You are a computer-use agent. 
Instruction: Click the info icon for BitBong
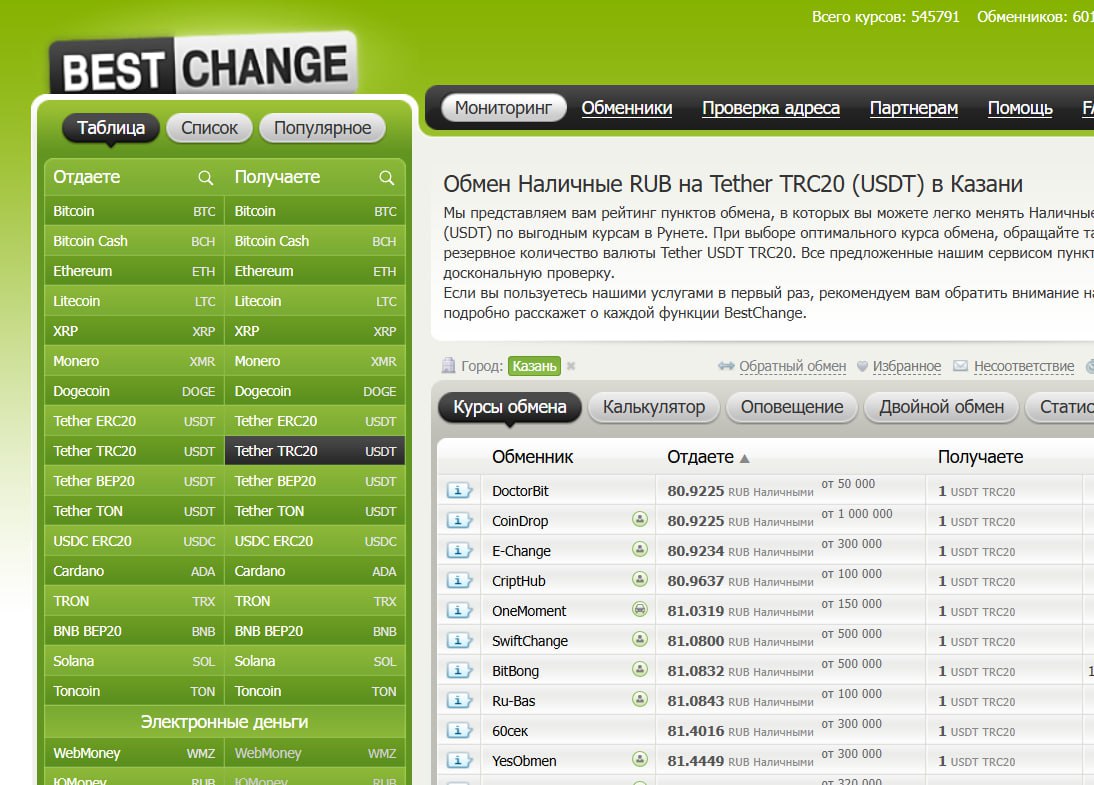pyautogui.click(x=459, y=671)
